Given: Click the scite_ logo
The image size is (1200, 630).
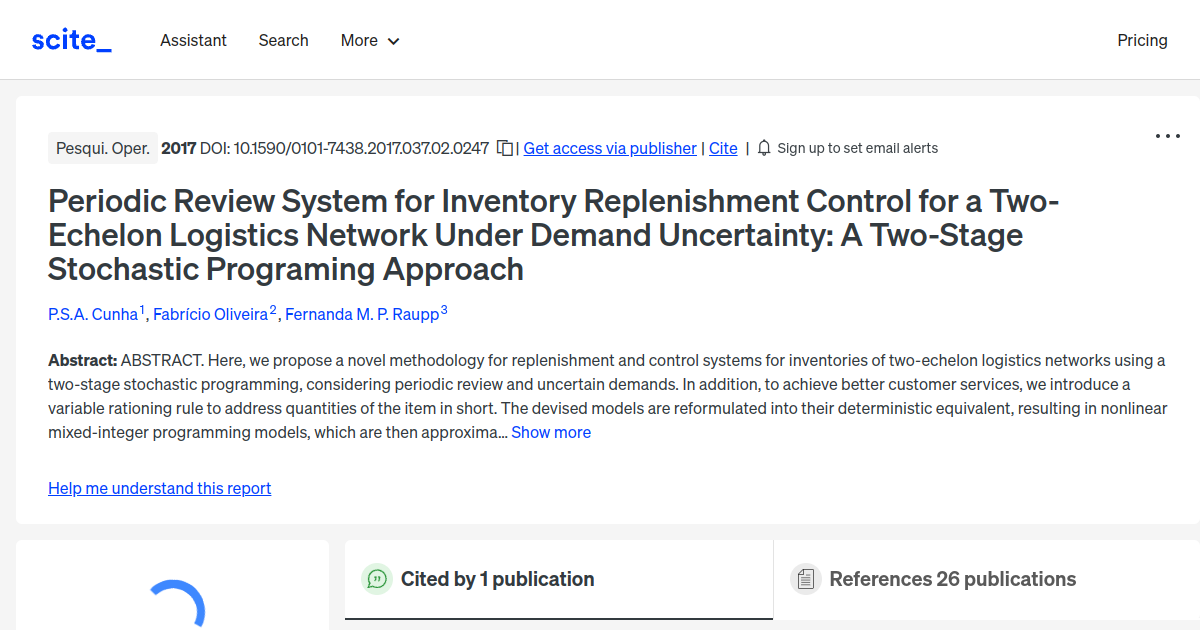Looking at the screenshot, I should pyautogui.click(x=70, y=39).
